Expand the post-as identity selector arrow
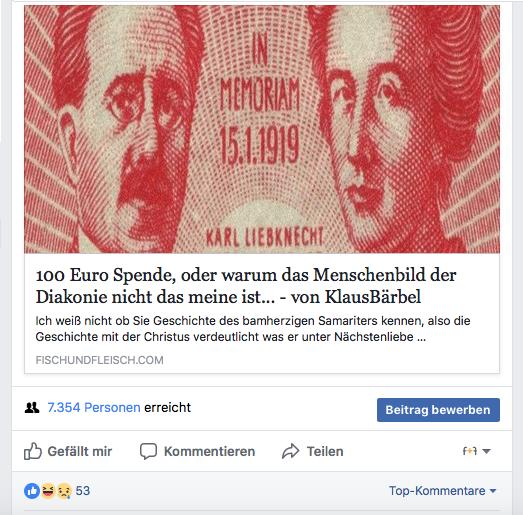This screenshot has width=523, height=515. click(x=487, y=451)
